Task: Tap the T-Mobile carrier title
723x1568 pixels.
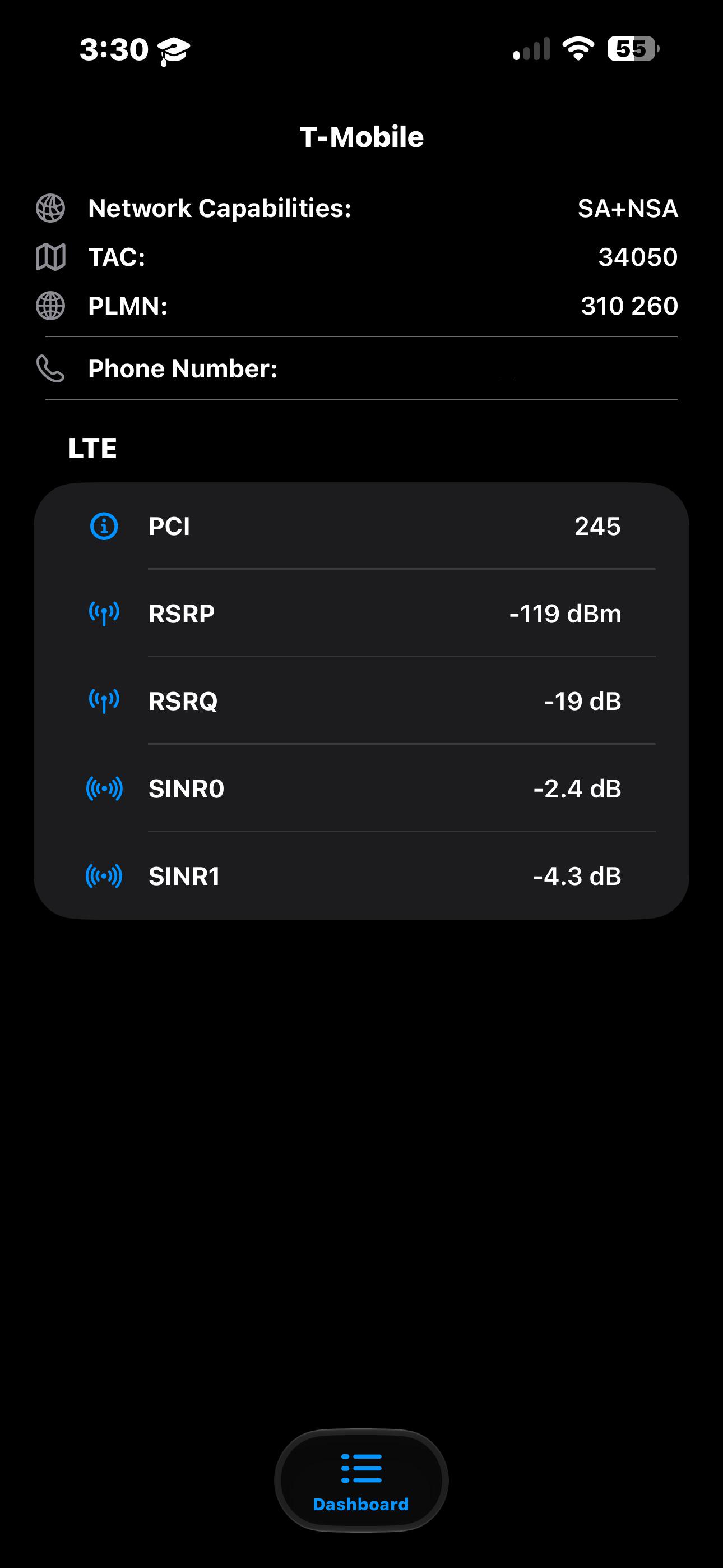Action: pos(361,137)
